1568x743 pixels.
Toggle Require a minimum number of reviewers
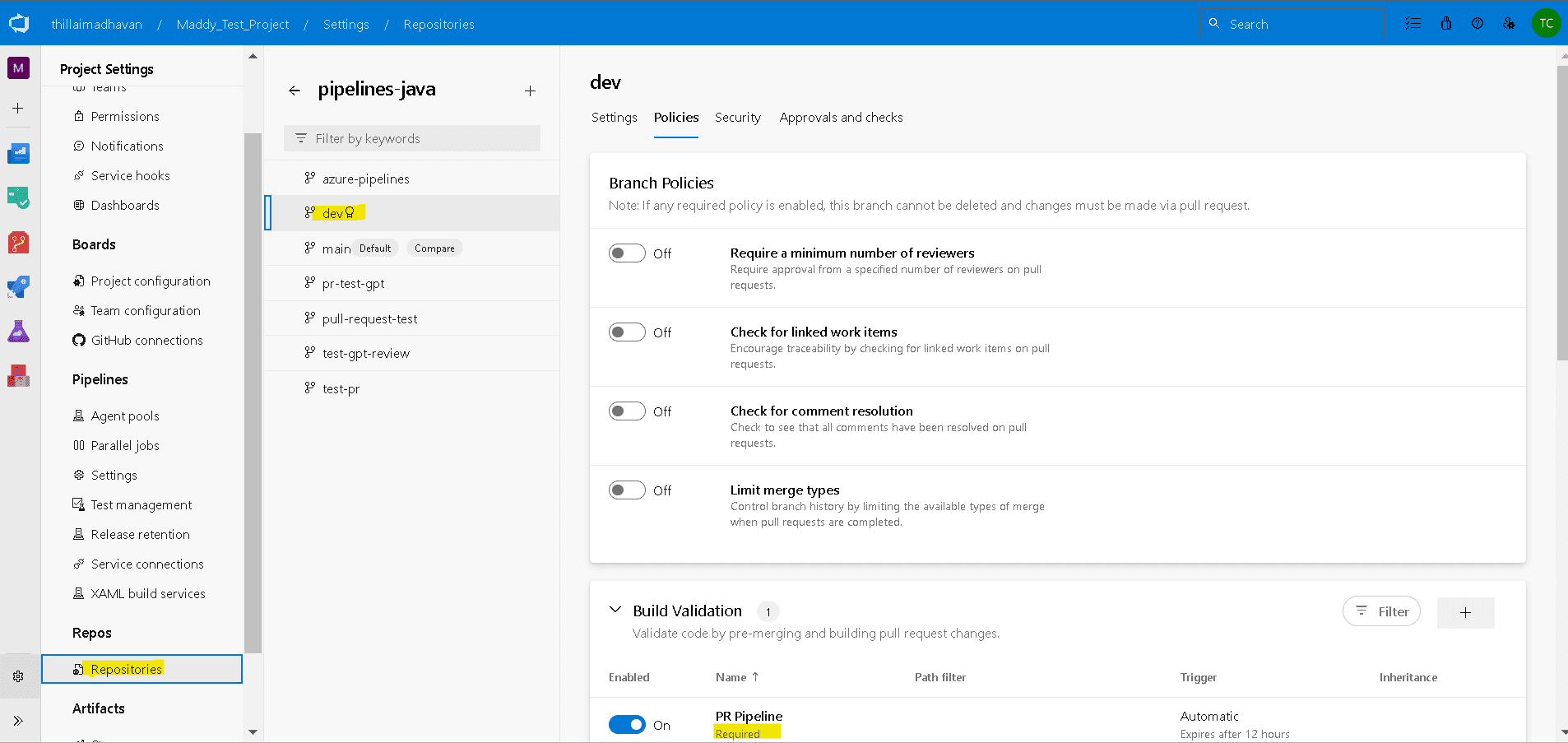point(627,253)
